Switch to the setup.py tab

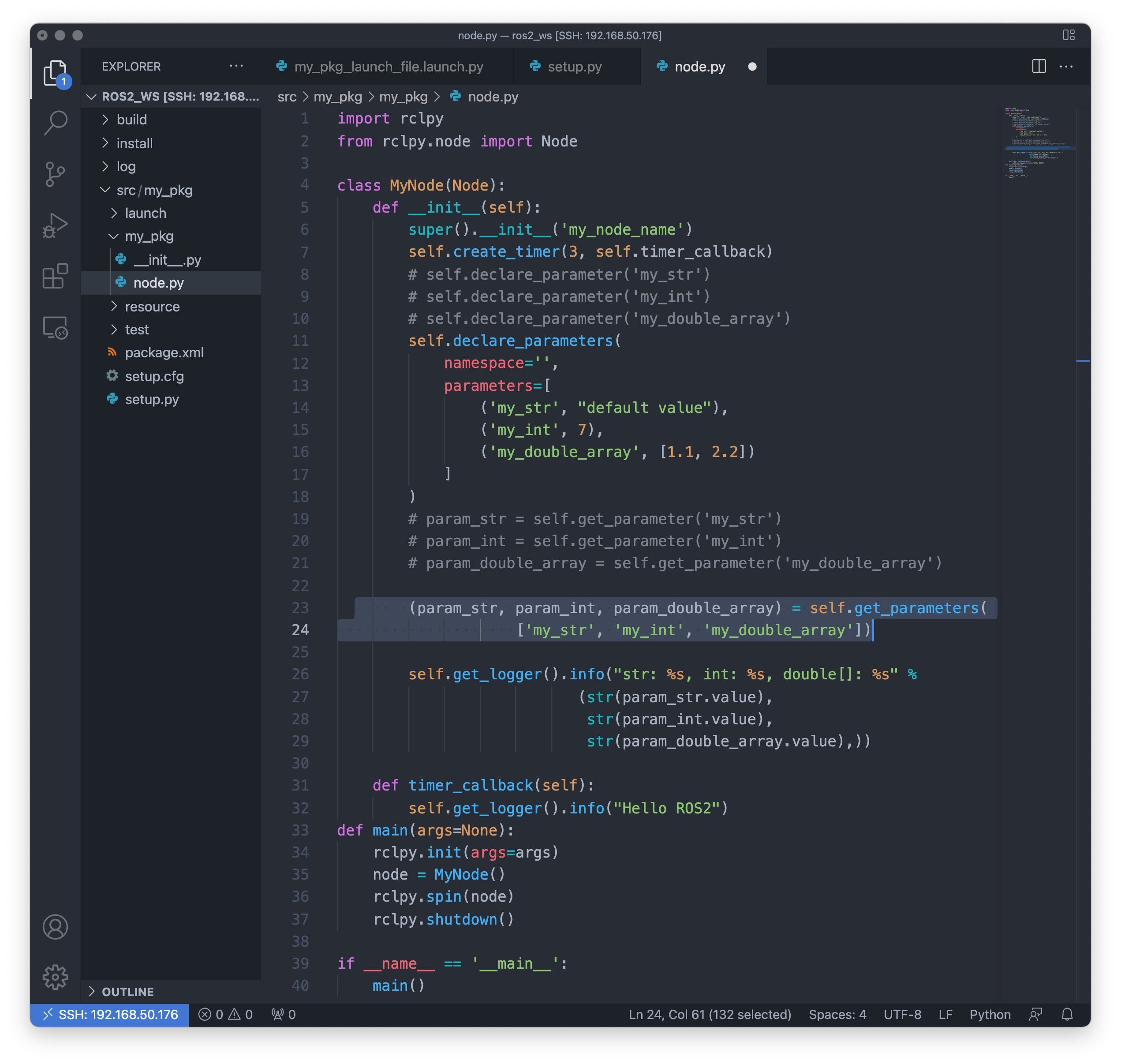coord(574,67)
